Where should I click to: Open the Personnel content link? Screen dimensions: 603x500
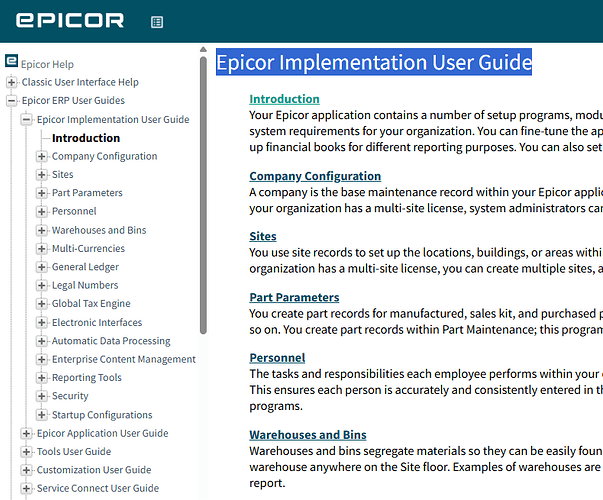pos(277,358)
